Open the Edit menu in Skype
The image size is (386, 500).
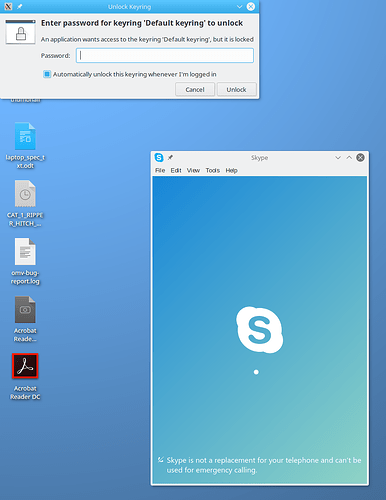[x=176, y=170]
